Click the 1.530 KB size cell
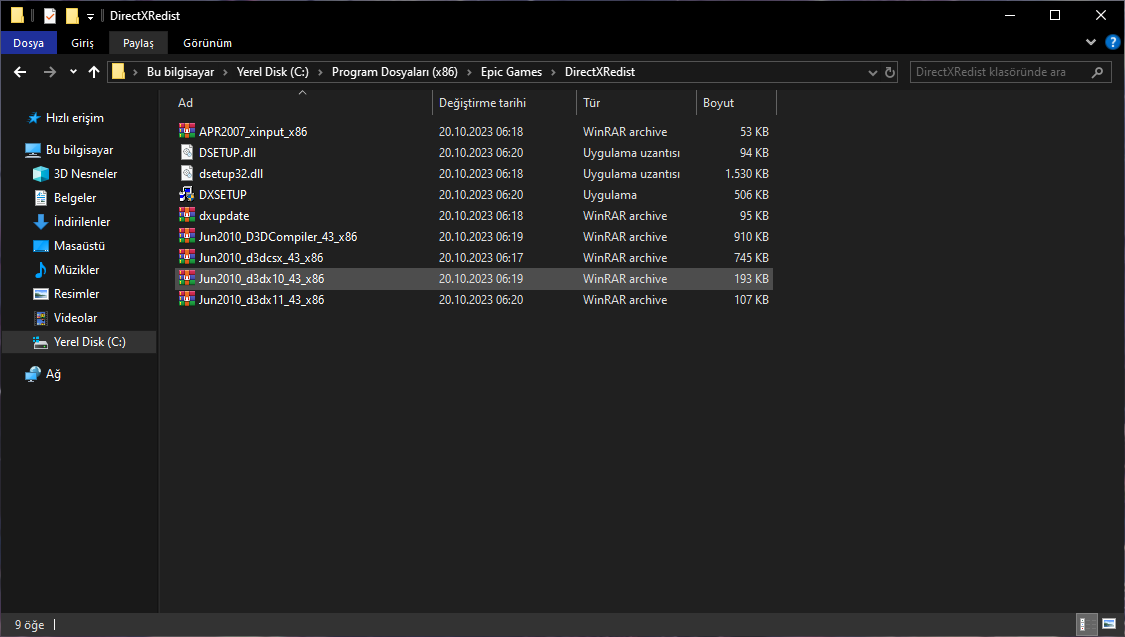This screenshot has width=1125, height=637. pyautogui.click(x=746, y=174)
